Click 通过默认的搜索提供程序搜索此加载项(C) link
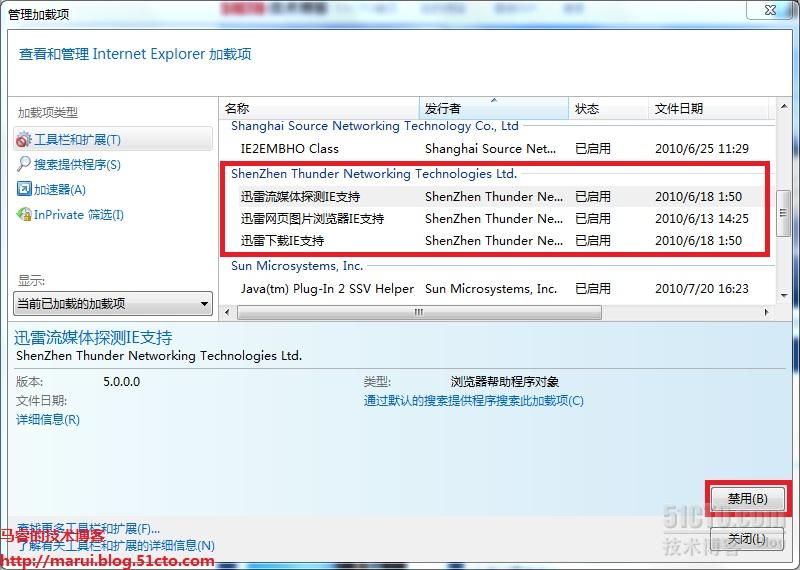 [x=473, y=401]
